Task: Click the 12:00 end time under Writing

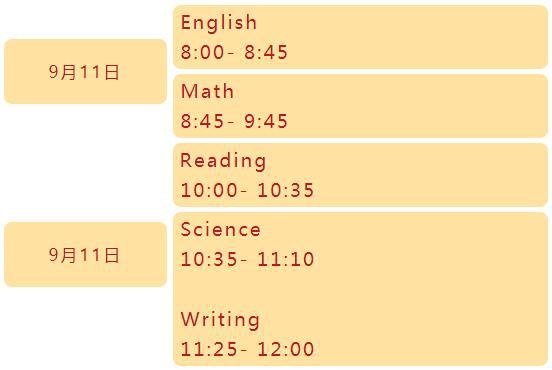Action: pos(286,349)
